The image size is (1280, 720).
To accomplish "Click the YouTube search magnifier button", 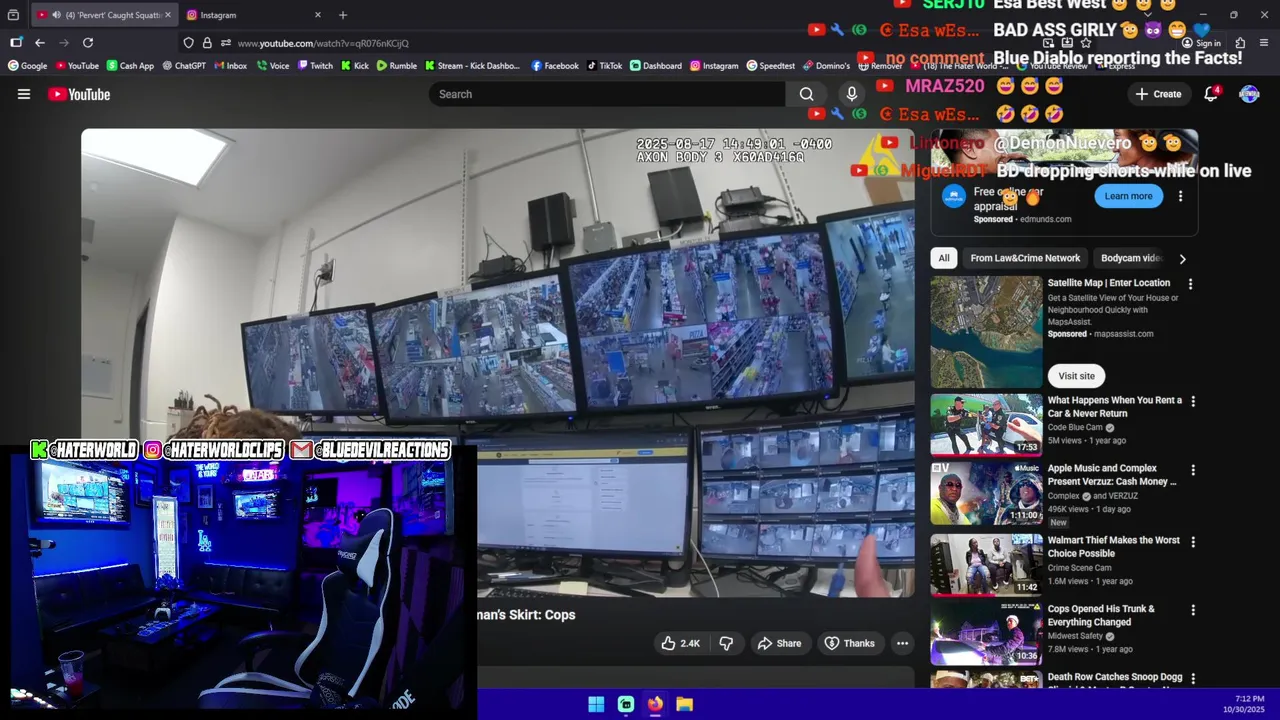I will coord(806,94).
